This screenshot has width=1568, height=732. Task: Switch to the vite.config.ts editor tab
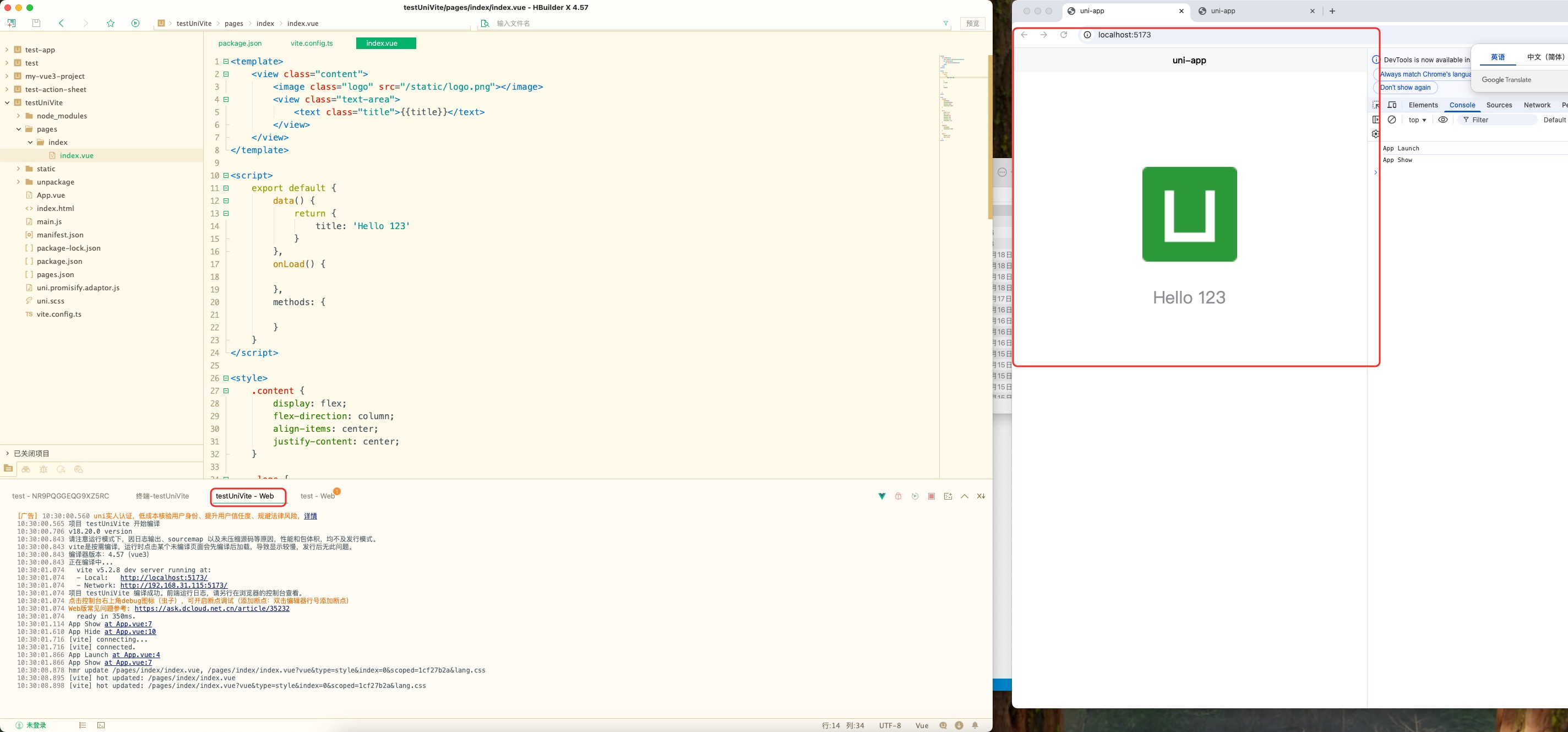click(x=312, y=44)
